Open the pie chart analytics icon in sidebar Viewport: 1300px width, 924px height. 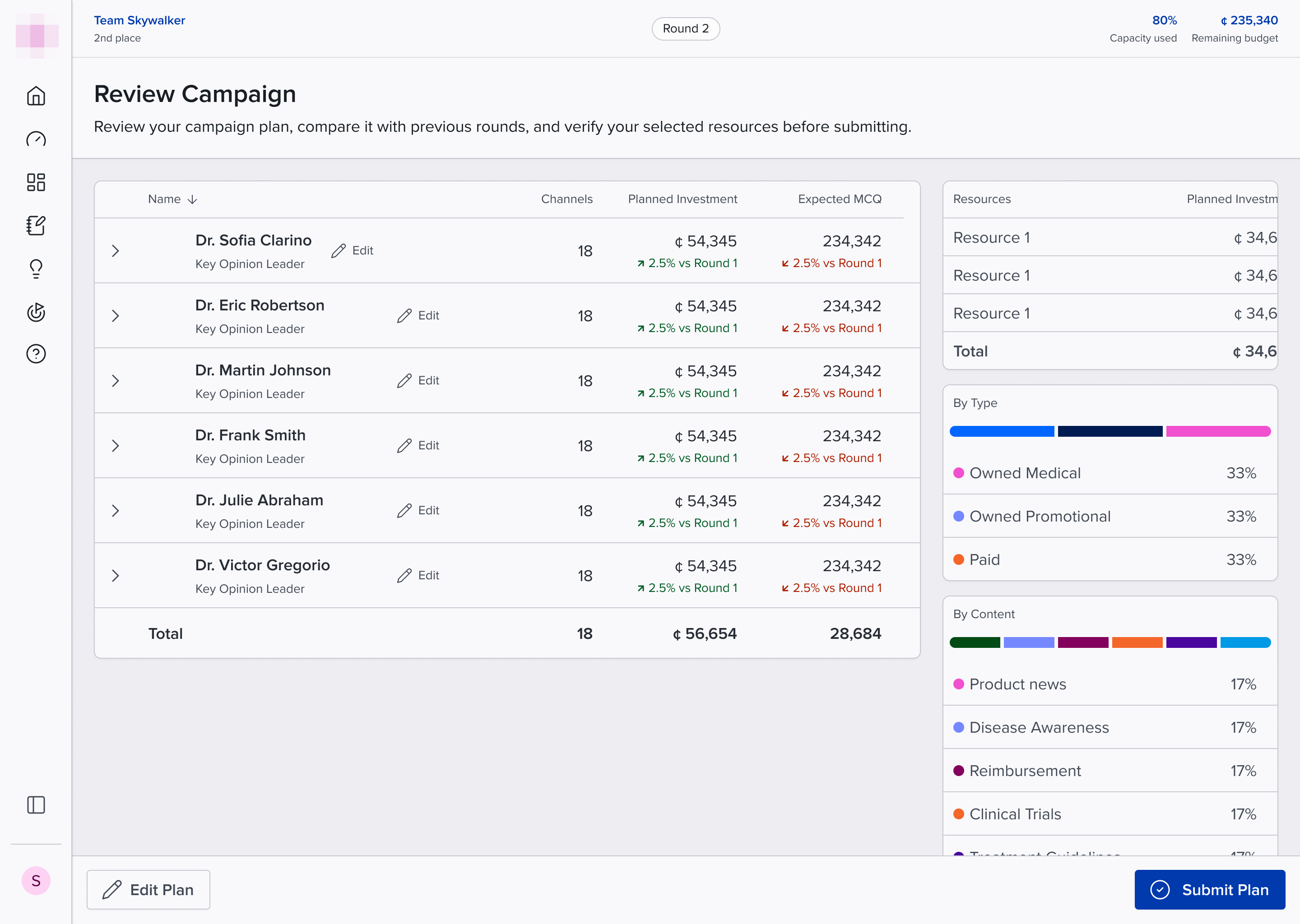pyautogui.click(x=36, y=312)
